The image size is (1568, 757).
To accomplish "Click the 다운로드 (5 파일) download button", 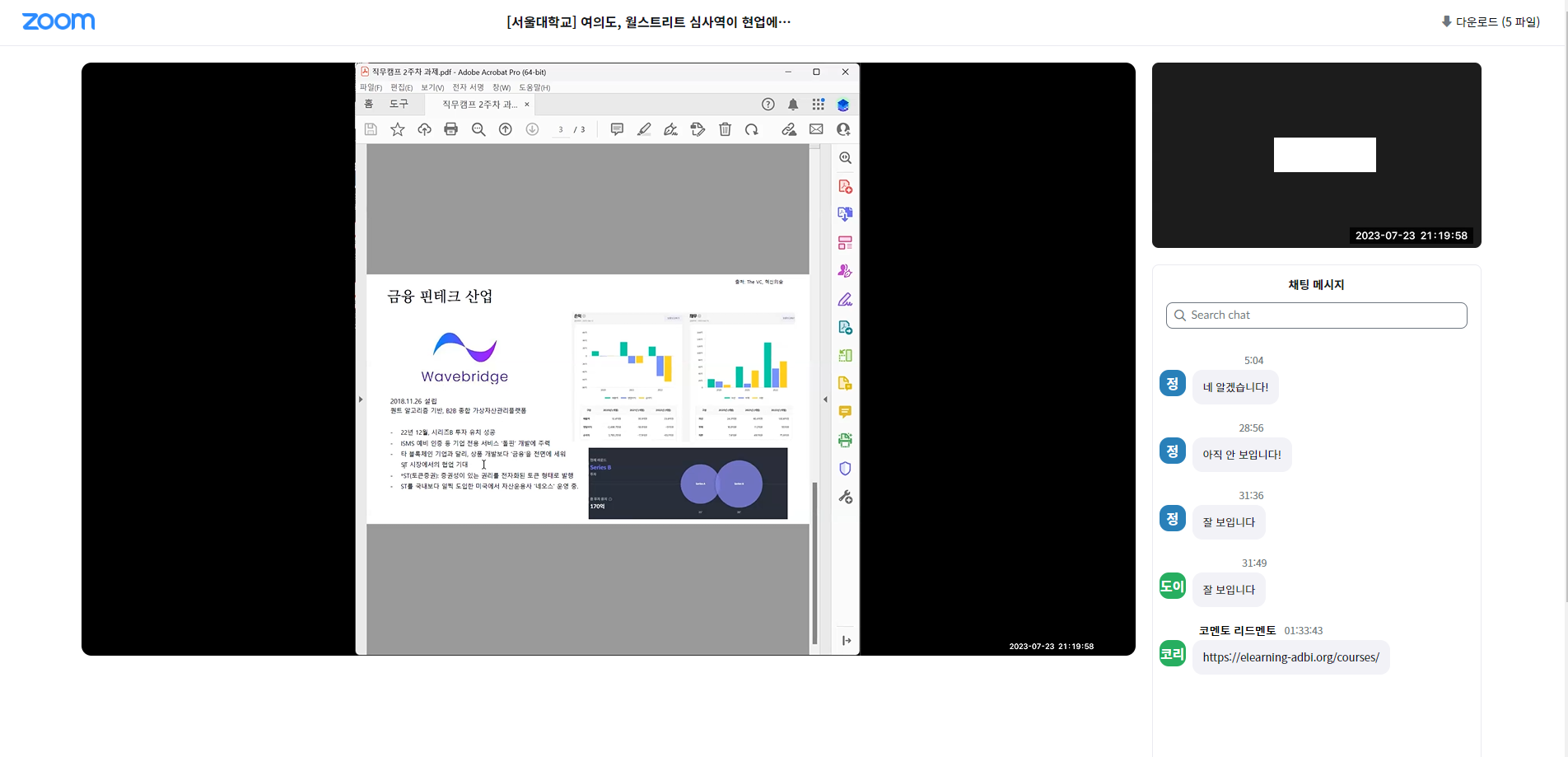I will click(x=1491, y=22).
